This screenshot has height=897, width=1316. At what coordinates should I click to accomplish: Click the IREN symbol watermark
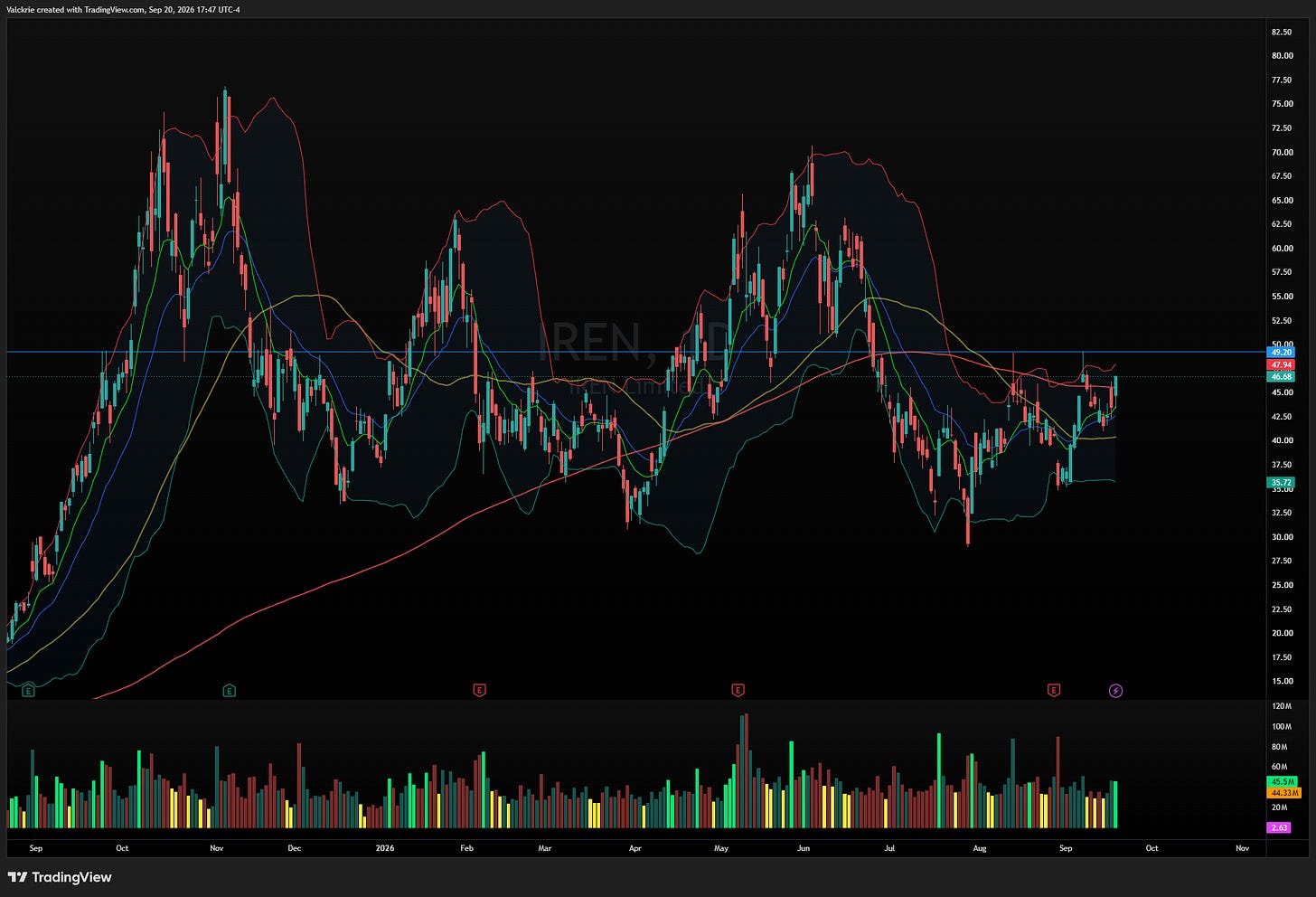[x=589, y=342]
